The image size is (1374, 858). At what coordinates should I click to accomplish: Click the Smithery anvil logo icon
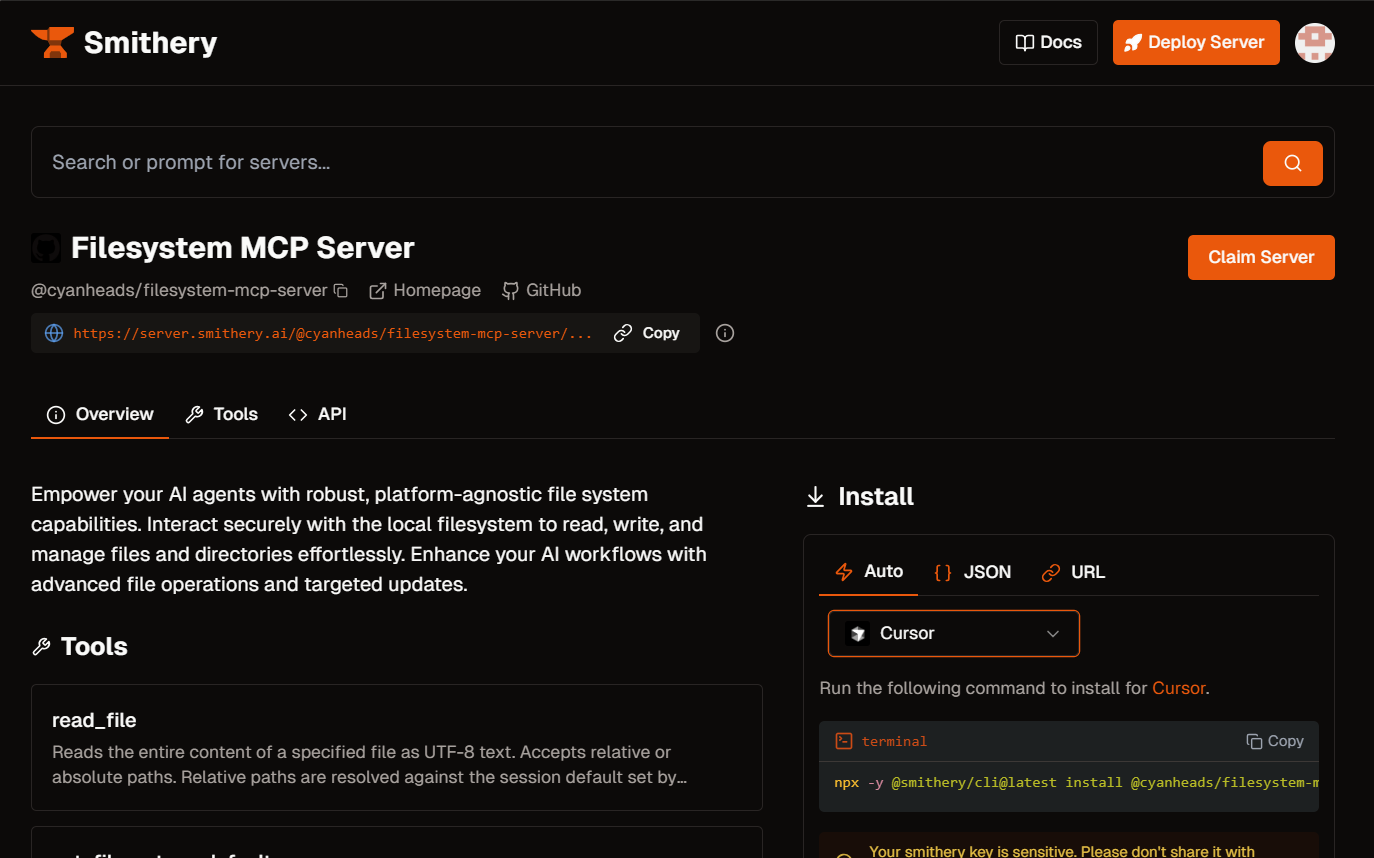pos(52,43)
